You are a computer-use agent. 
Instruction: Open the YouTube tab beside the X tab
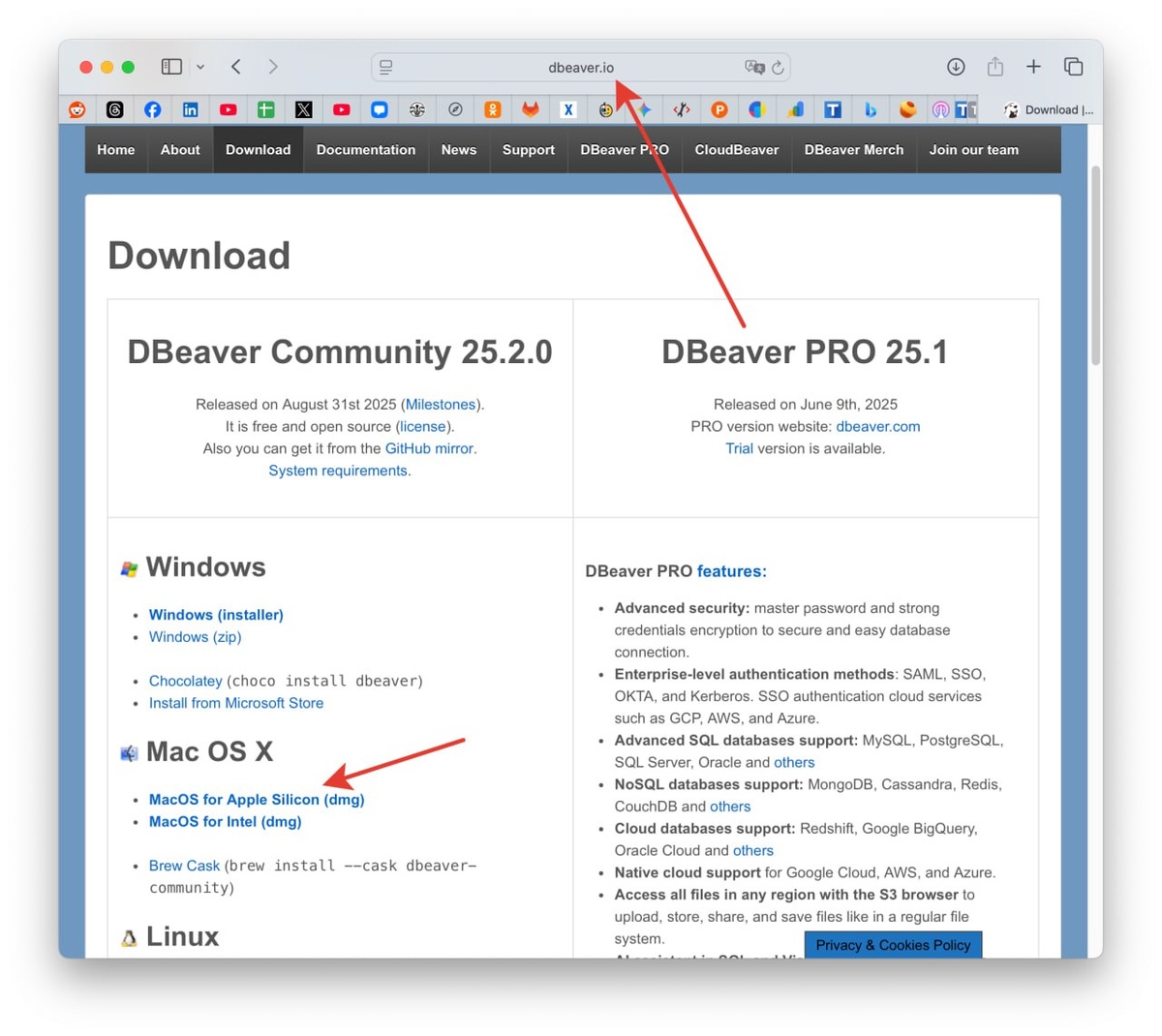pos(342,109)
